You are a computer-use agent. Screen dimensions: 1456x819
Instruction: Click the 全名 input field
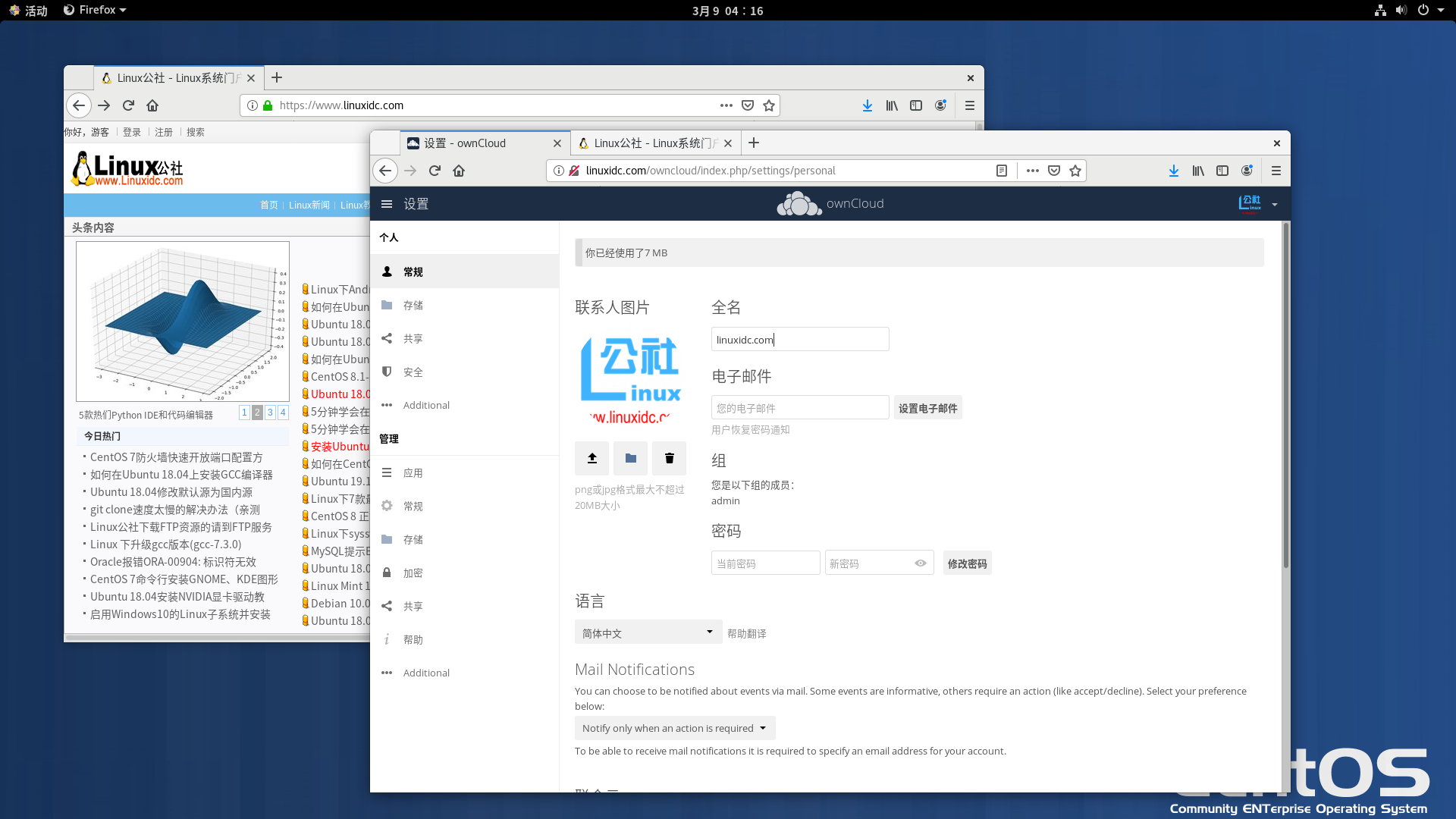(x=800, y=339)
